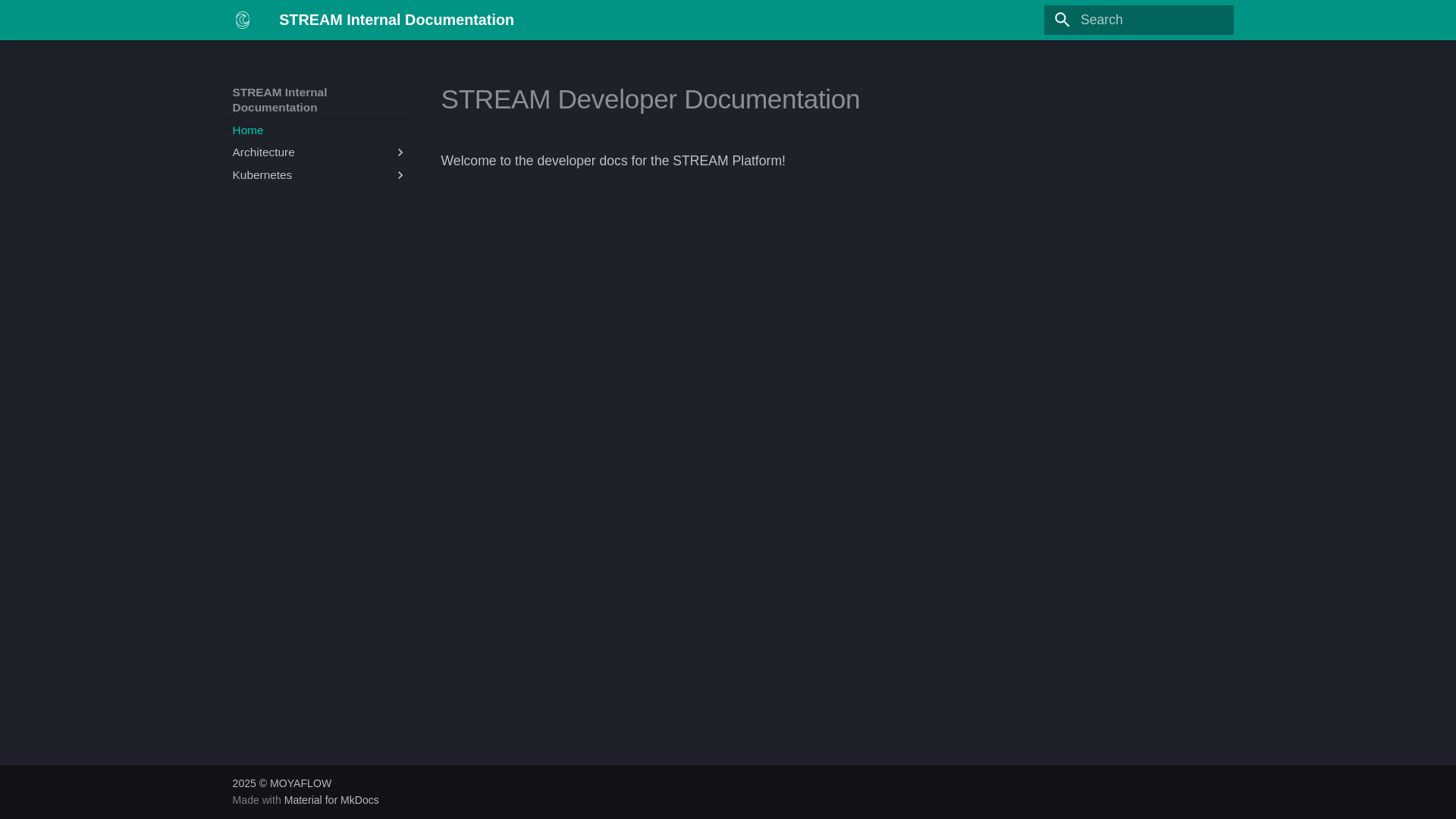Follow the Material for MkDocs link
The image size is (1456, 819).
point(331,800)
